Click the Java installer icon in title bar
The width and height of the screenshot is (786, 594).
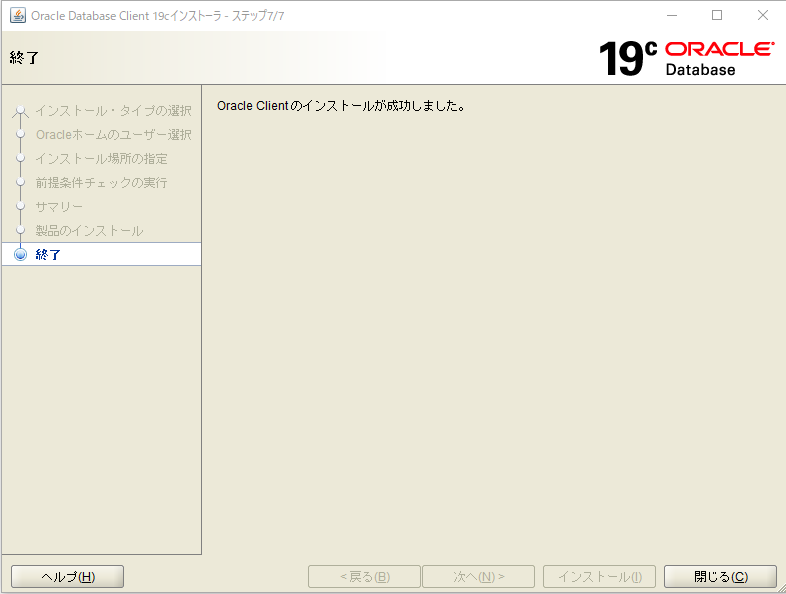pos(18,15)
